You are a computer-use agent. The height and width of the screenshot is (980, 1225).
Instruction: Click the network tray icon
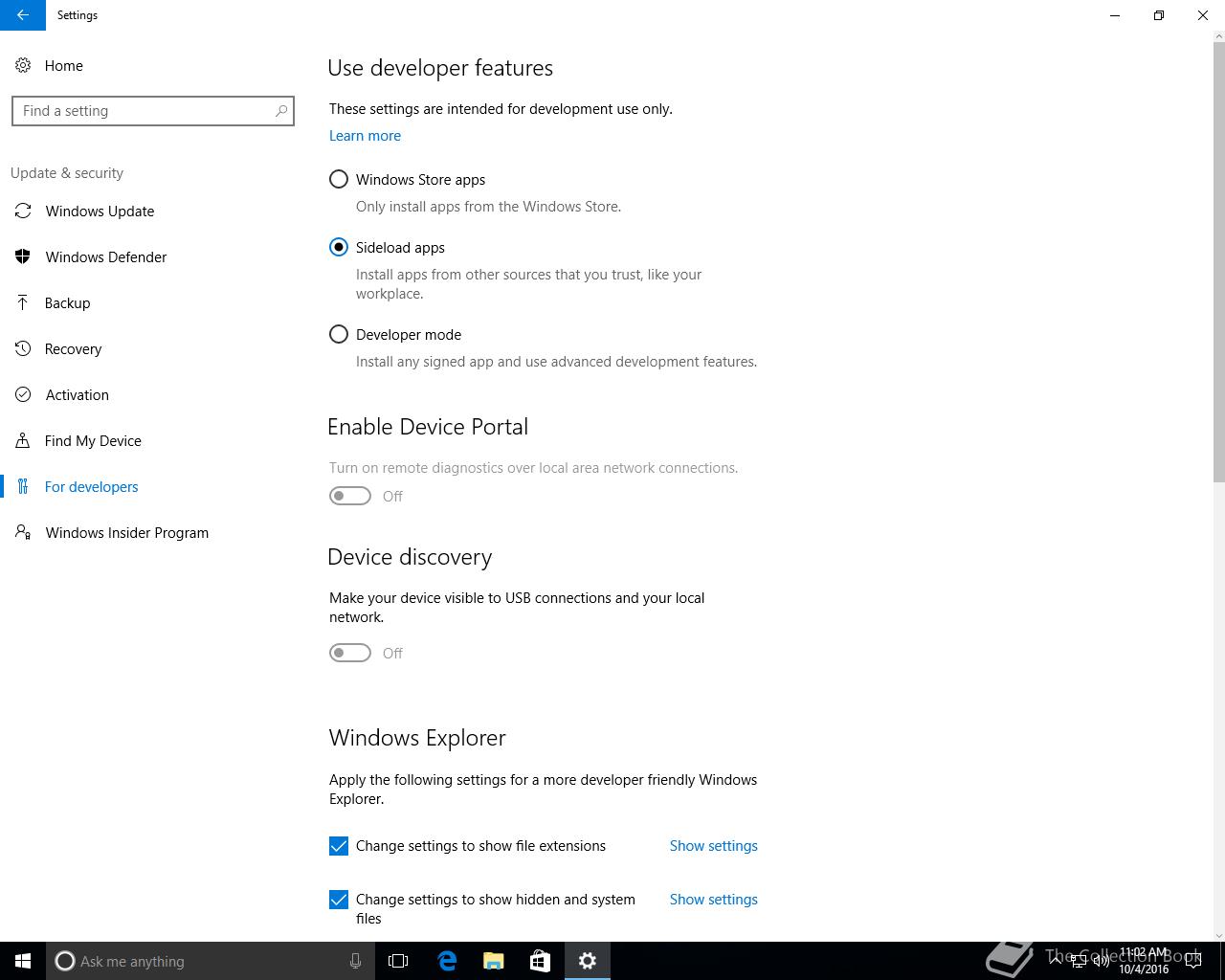pyautogui.click(x=1079, y=961)
